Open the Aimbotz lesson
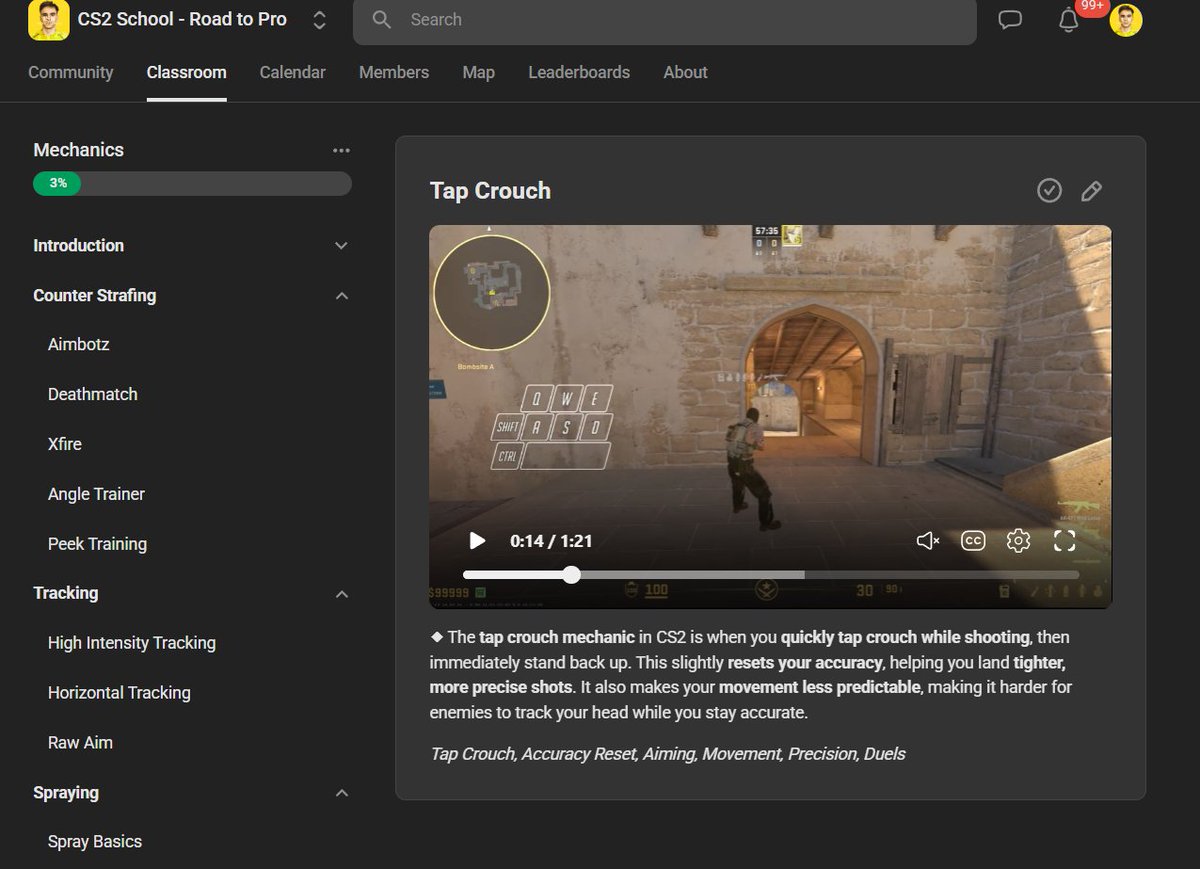 coord(79,344)
